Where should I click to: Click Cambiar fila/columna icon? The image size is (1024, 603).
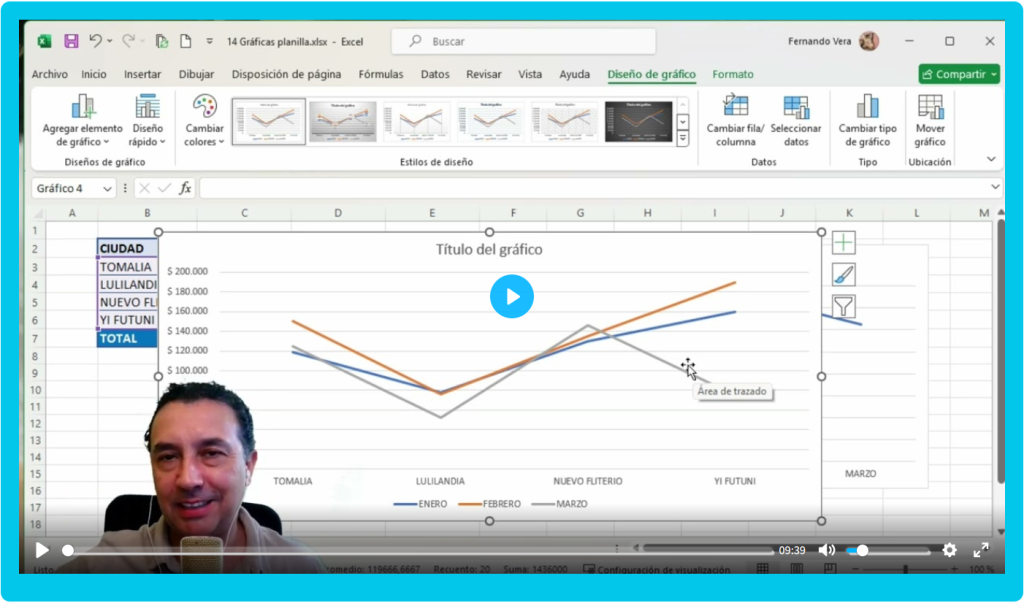pyautogui.click(x=735, y=107)
